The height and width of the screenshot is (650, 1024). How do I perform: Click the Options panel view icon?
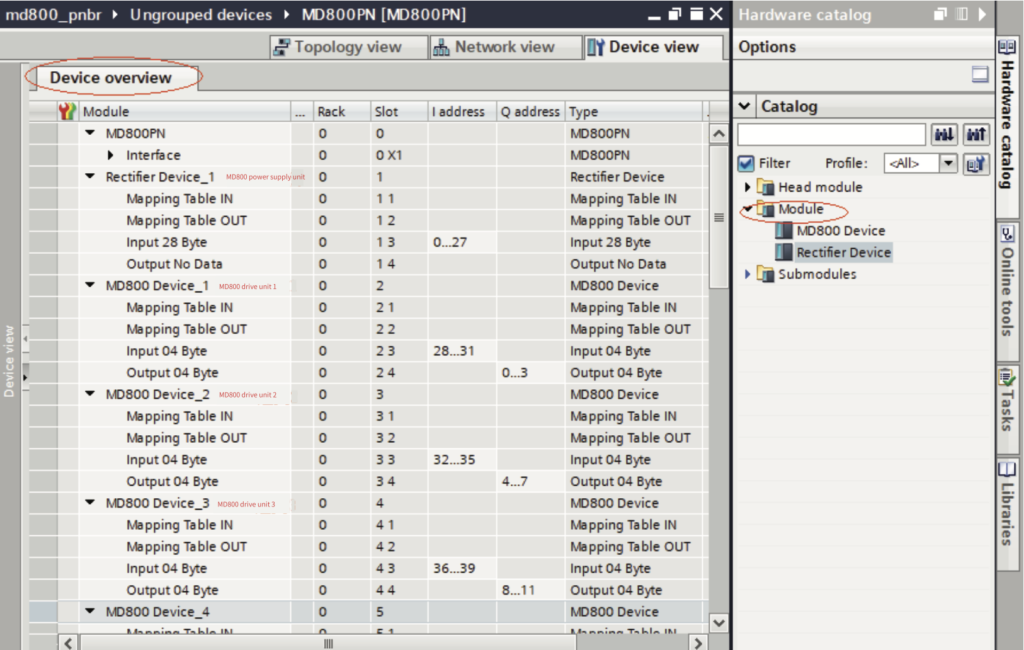tap(980, 74)
